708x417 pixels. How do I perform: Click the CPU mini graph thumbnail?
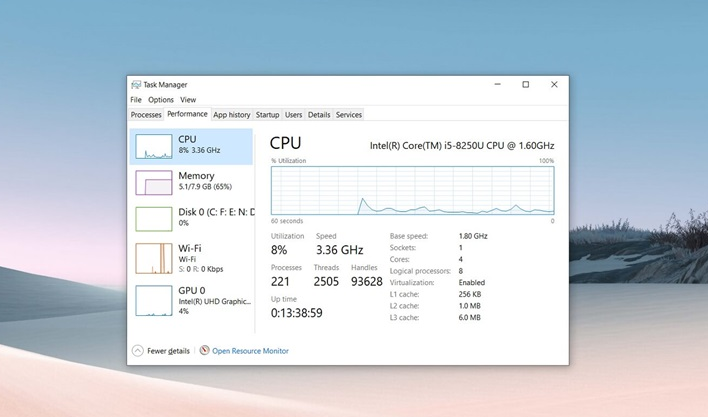point(154,146)
